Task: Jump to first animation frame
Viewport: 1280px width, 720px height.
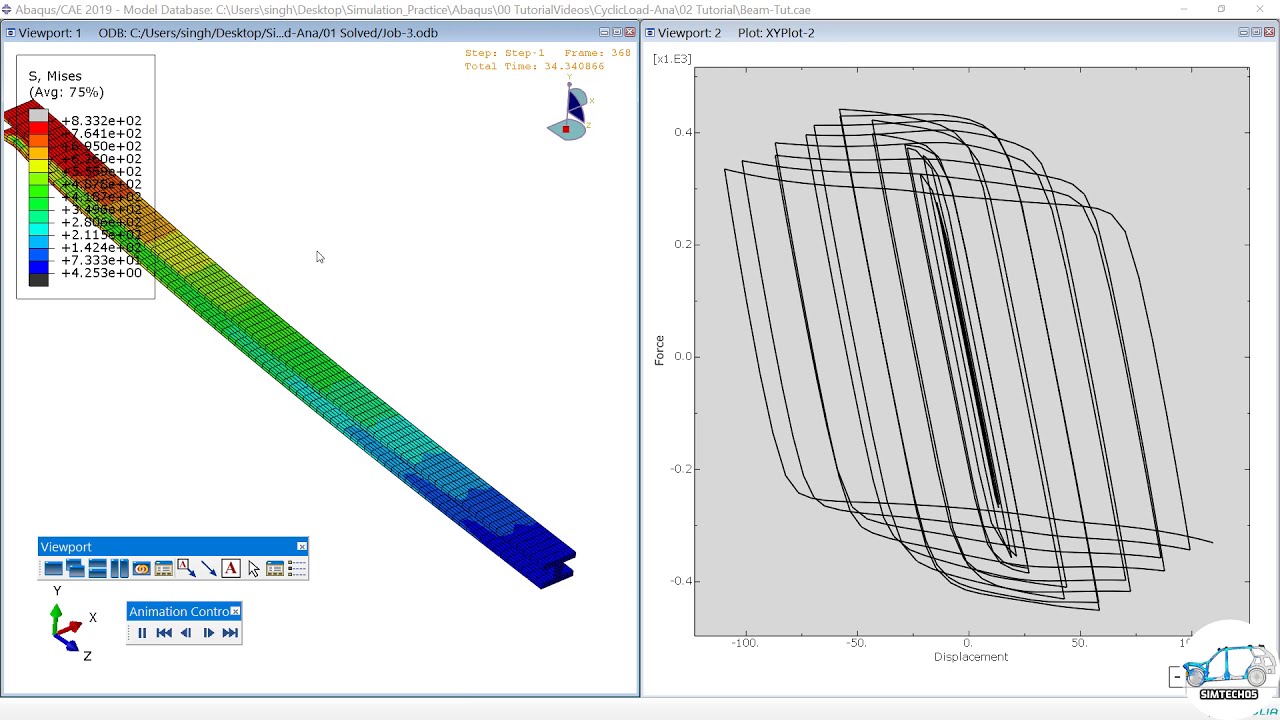Action: (164, 633)
